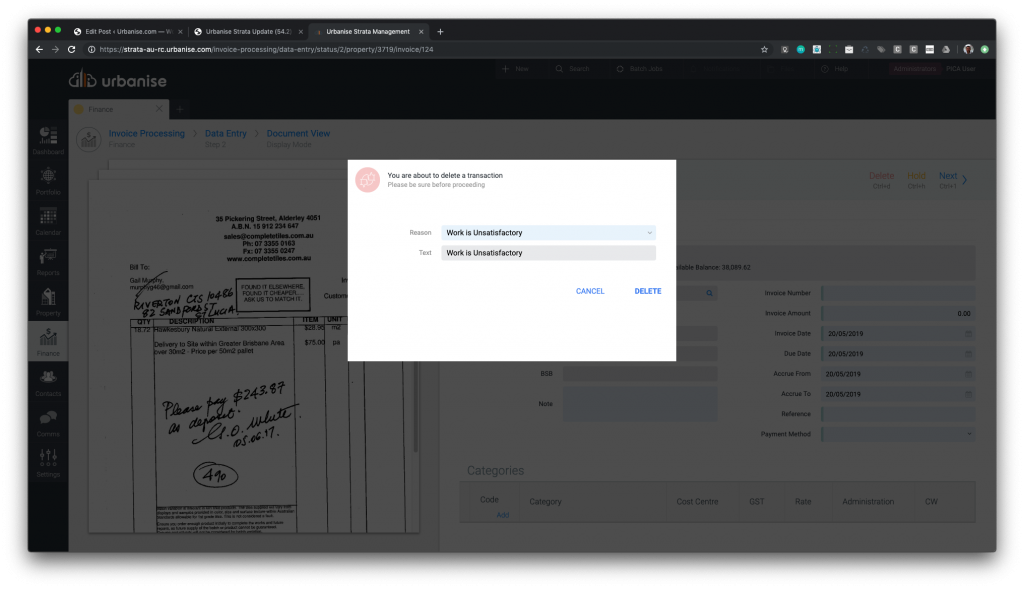Open Settings sliders icon in sidebar
The image size is (1024, 589).
[x=48, y=461]
